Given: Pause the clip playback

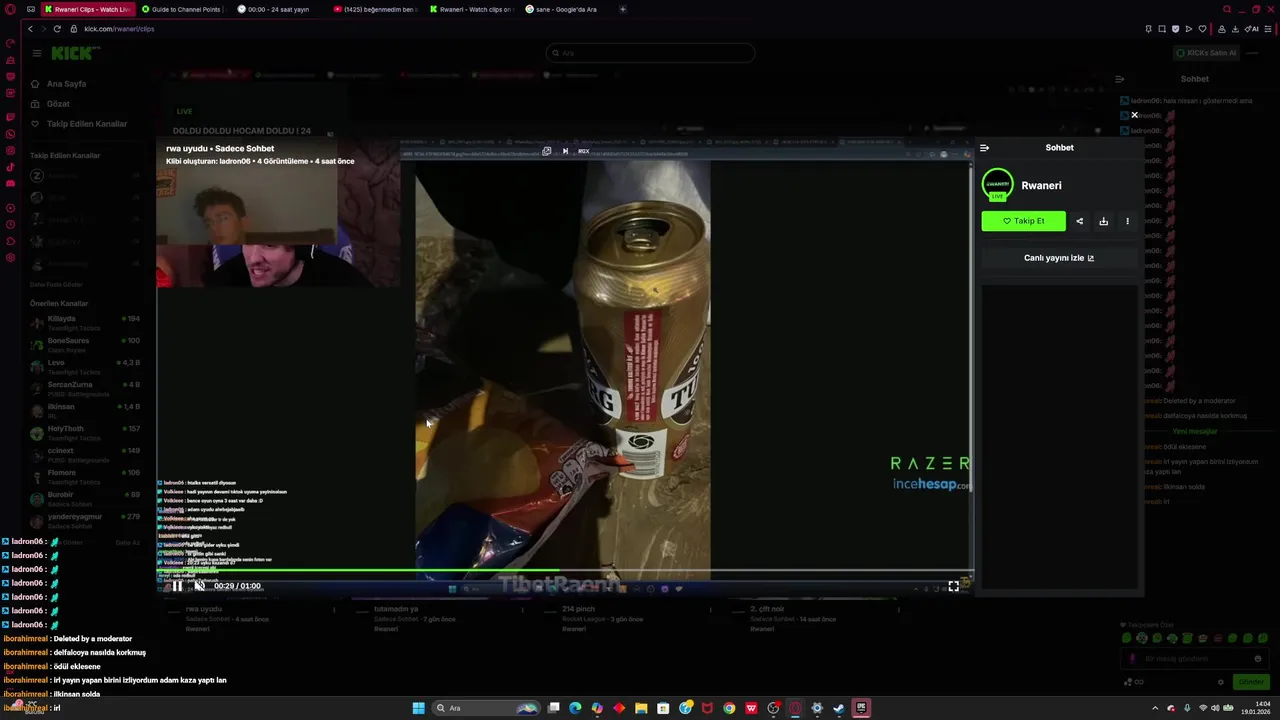Looking at the screenshot, I should coord(177,586).
